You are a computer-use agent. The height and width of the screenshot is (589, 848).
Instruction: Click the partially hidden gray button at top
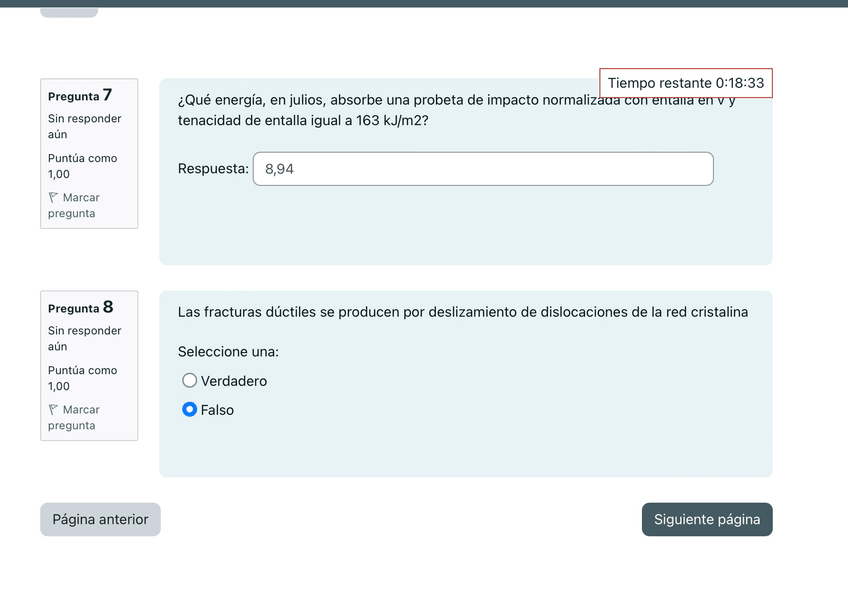coord(69,10)
